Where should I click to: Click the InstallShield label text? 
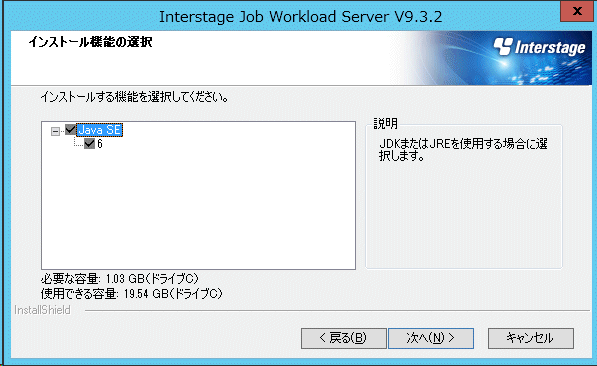click(x=42, y=310)
